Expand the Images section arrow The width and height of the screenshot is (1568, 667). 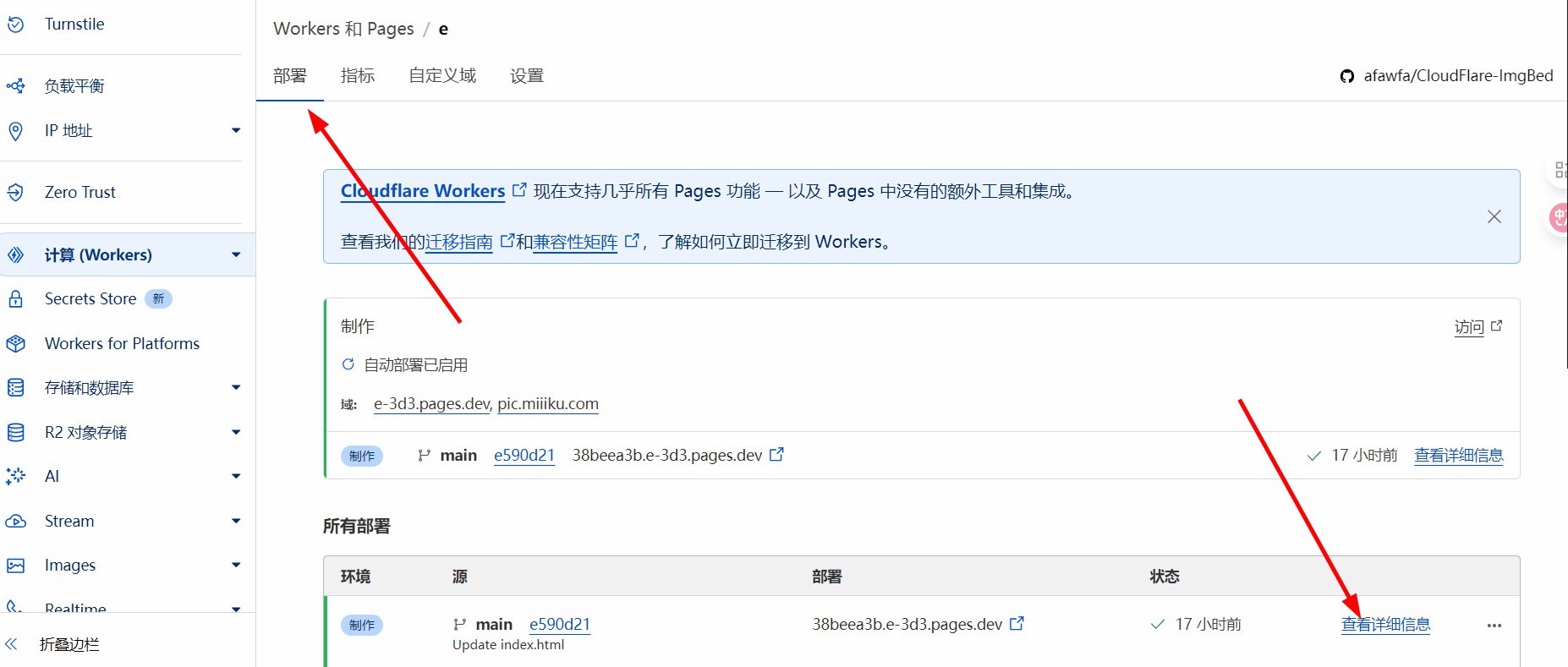tap(236, 565)
